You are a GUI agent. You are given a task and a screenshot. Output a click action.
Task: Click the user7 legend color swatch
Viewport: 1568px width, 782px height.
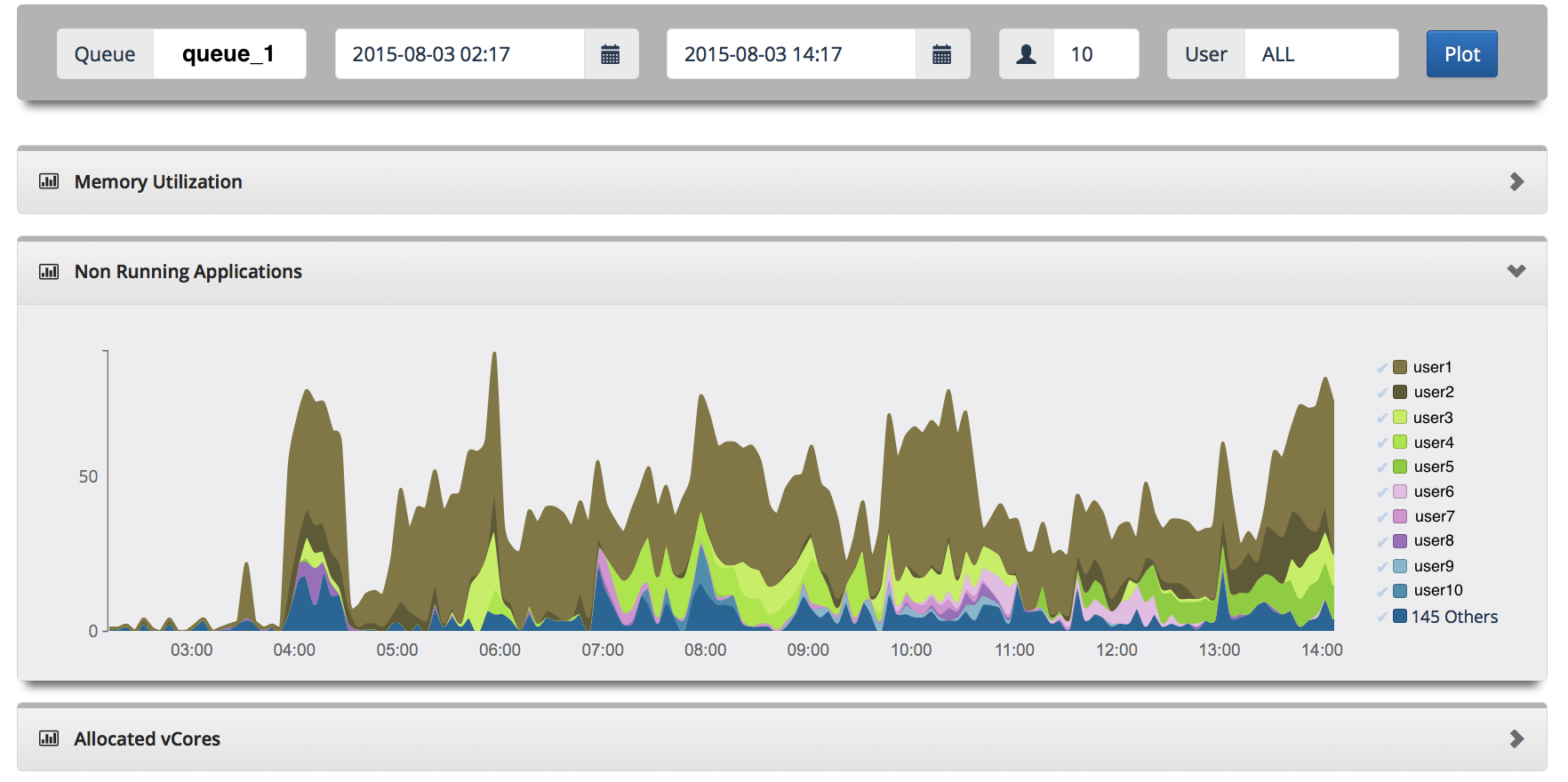[x=1400, y=516]
